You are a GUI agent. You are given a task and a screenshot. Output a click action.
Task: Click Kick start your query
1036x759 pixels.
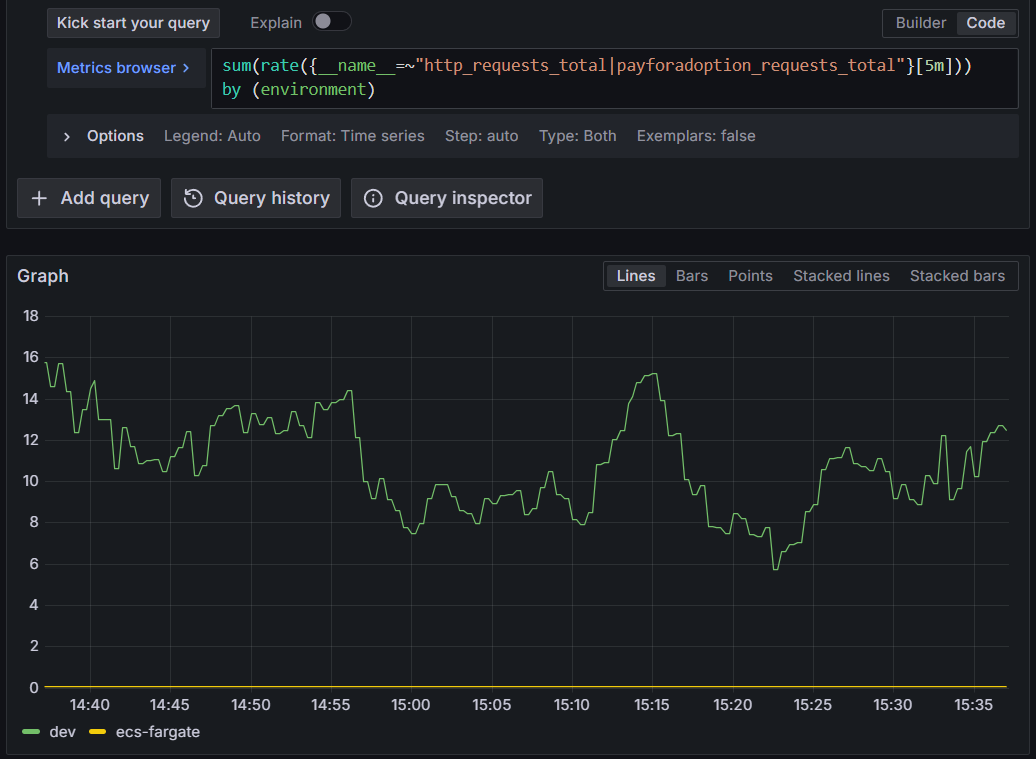click(x=132, y=22)
